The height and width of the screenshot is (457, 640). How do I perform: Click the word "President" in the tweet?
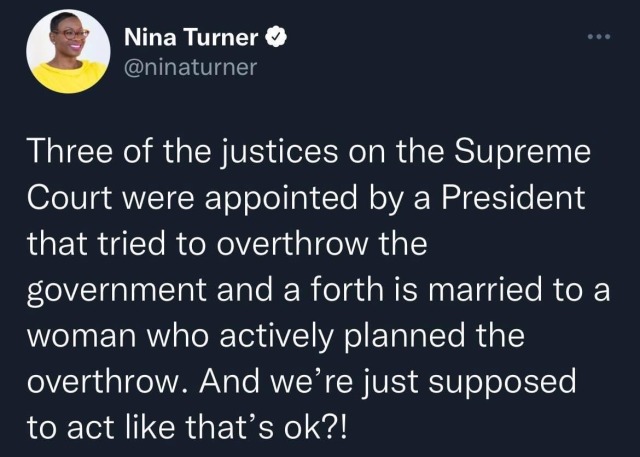(x=513, y=197)
